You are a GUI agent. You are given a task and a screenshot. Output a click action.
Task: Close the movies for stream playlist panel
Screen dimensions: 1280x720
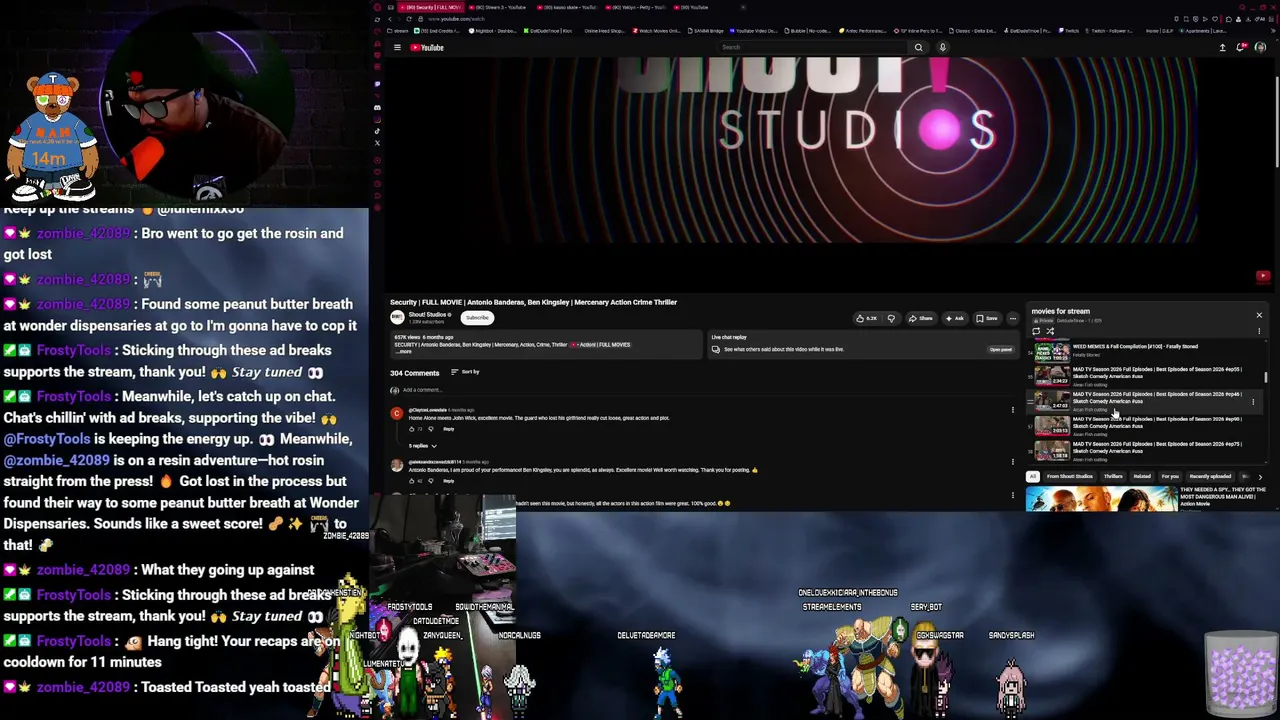(1259, 315)
